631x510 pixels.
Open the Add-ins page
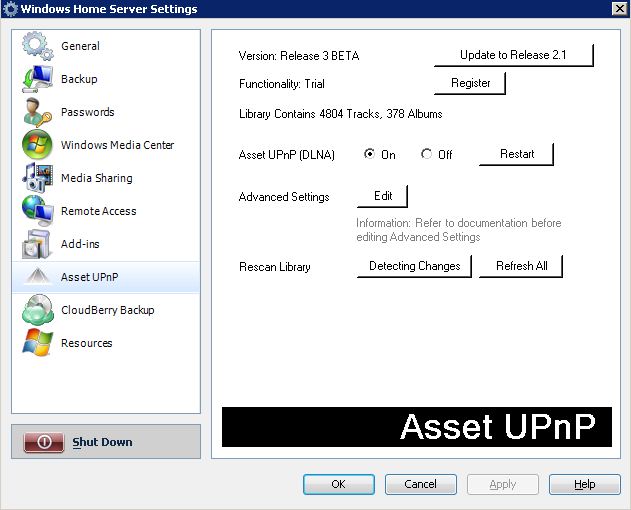tap(106, 244)
